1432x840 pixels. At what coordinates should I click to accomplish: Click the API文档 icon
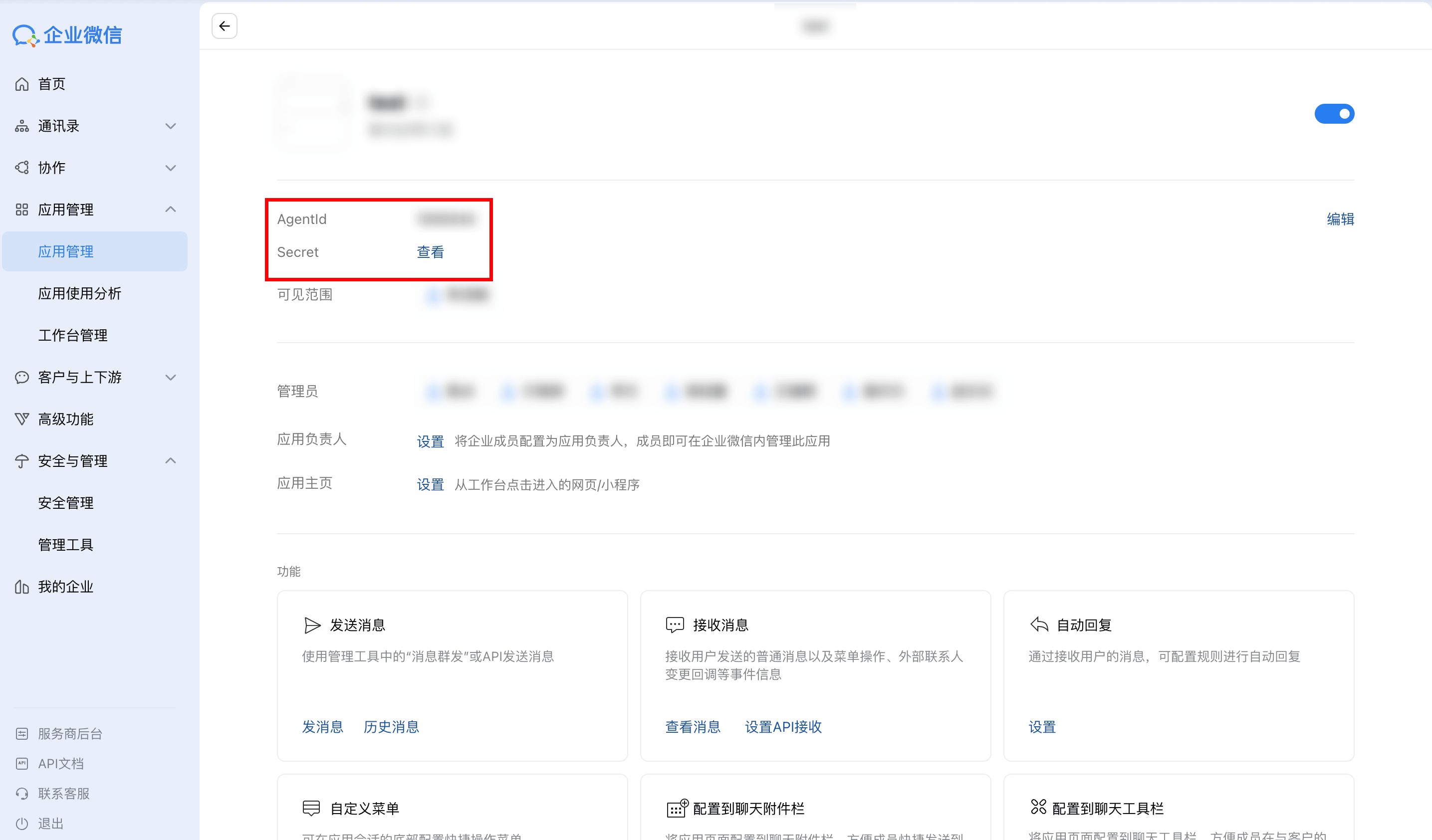pyautogui.click(x=21, y=763)
